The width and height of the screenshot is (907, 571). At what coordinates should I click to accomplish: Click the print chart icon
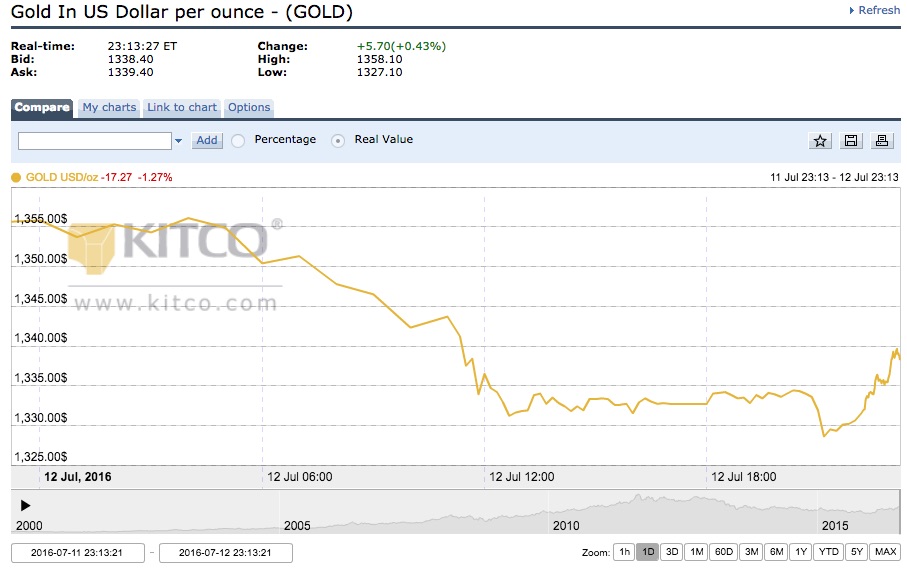click(881, 141)
